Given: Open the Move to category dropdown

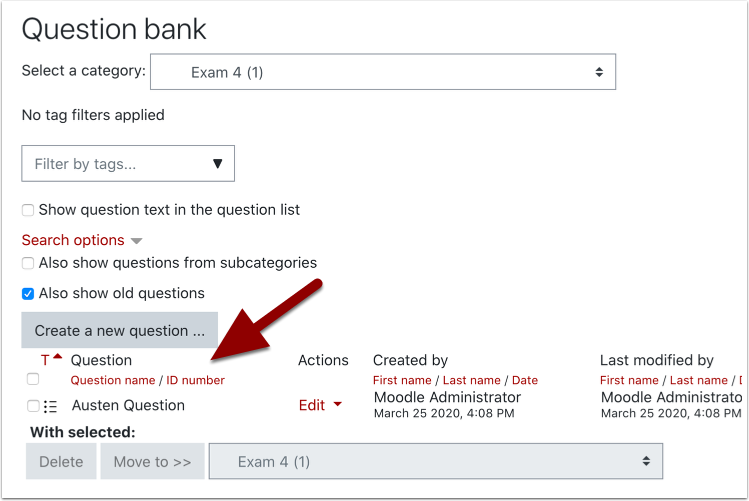Looking at the screenshot, I should pos(435,462).
